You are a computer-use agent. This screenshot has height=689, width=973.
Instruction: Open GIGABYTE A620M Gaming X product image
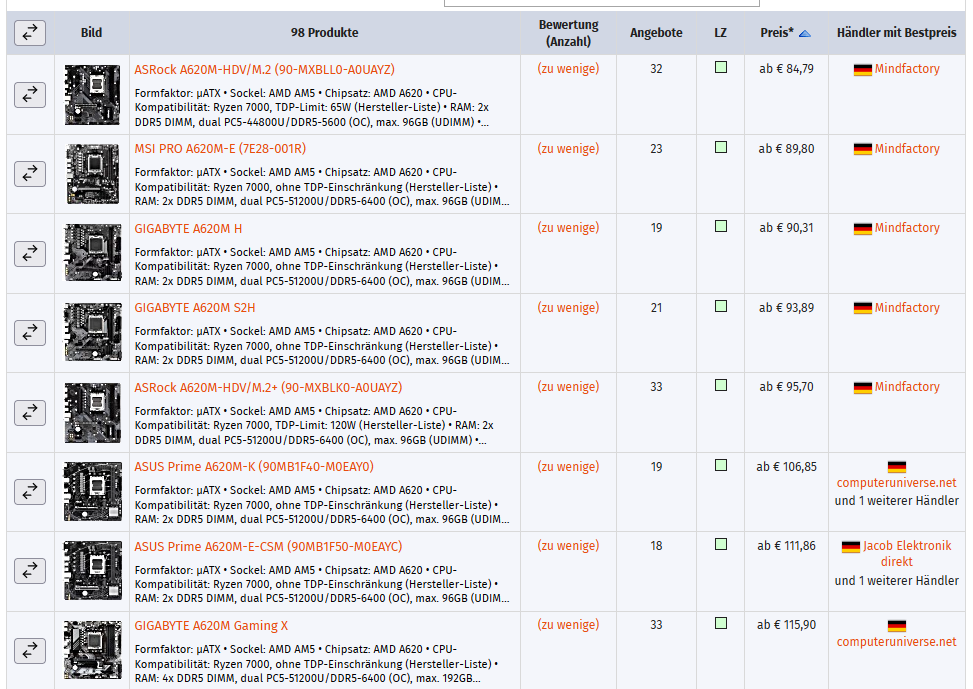[x=92, y=651]
